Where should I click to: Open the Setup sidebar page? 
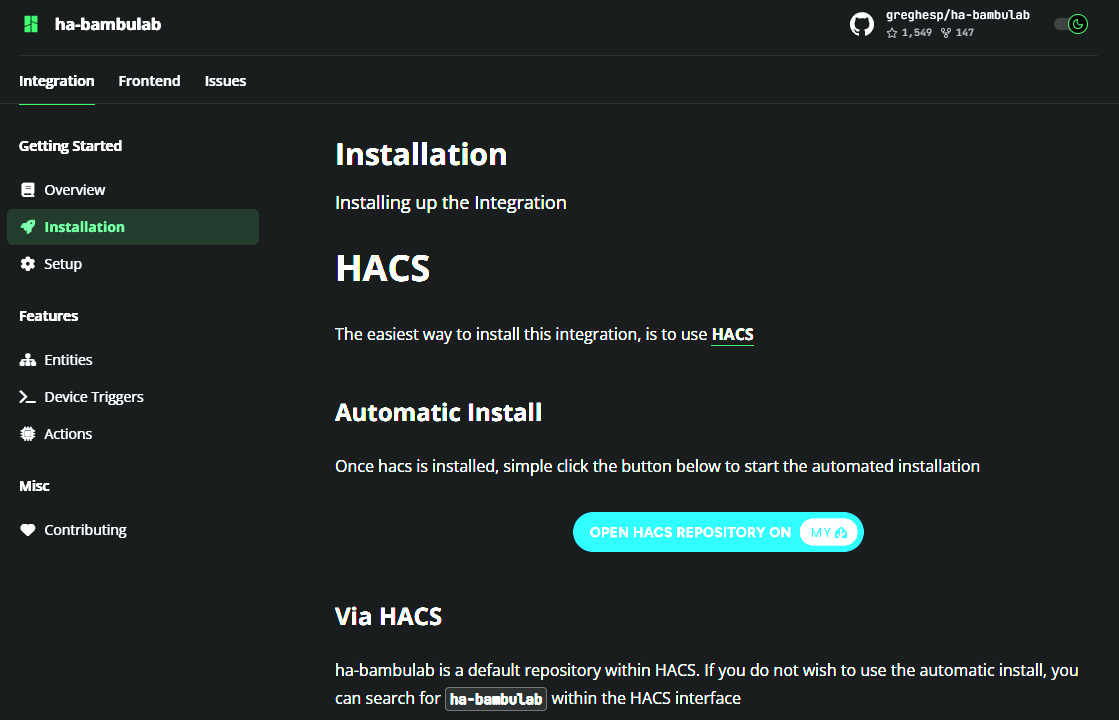(x=133, y=264)
